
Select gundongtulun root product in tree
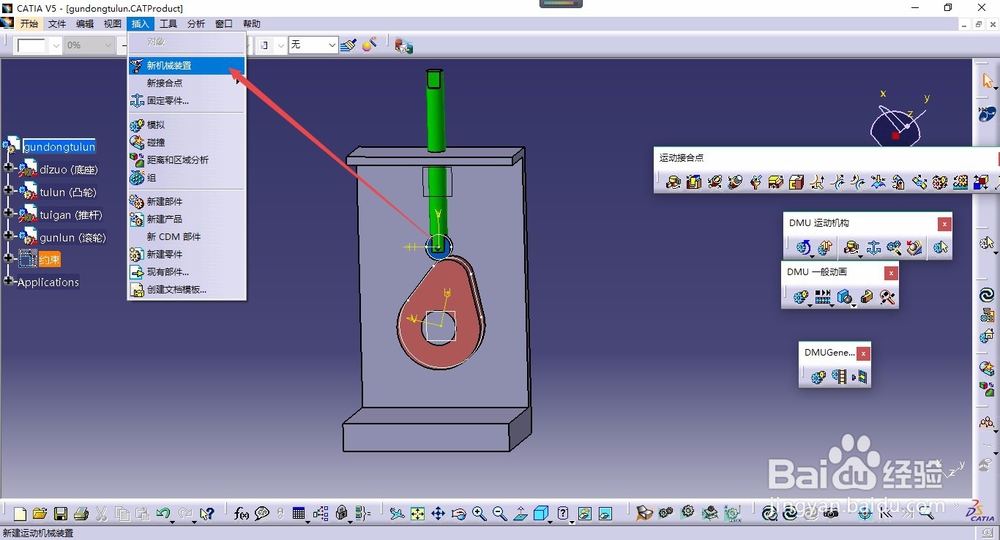coord(59,147)
